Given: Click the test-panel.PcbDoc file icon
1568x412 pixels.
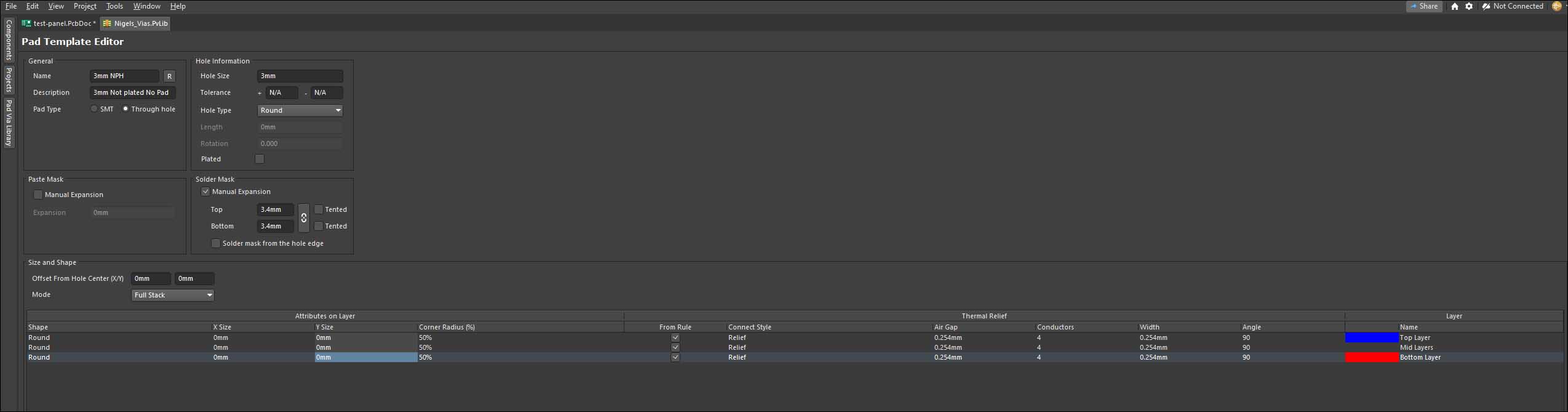Looking at the screenshot, I should (26, 23).
